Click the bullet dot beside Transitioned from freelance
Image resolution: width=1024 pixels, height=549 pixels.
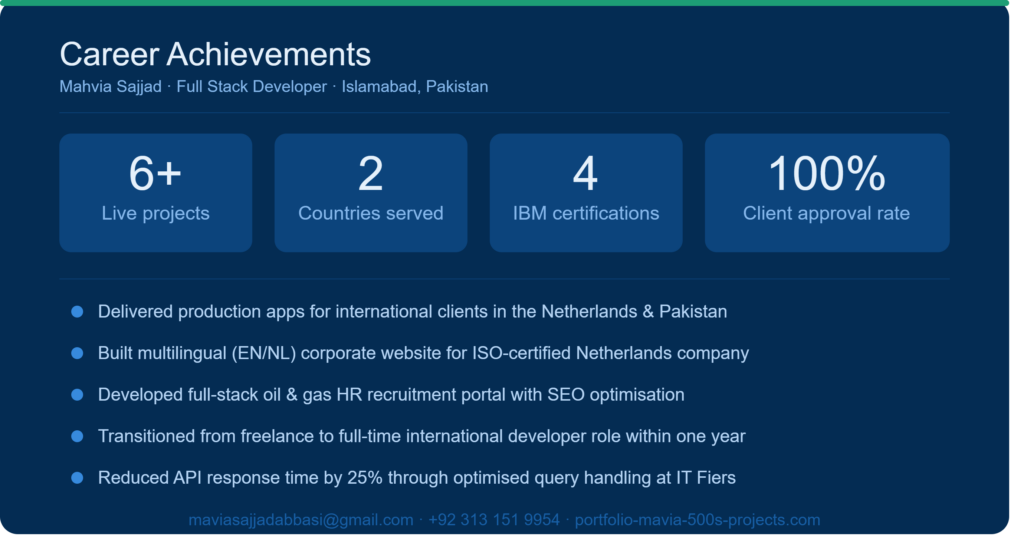(x=77, y=436)
